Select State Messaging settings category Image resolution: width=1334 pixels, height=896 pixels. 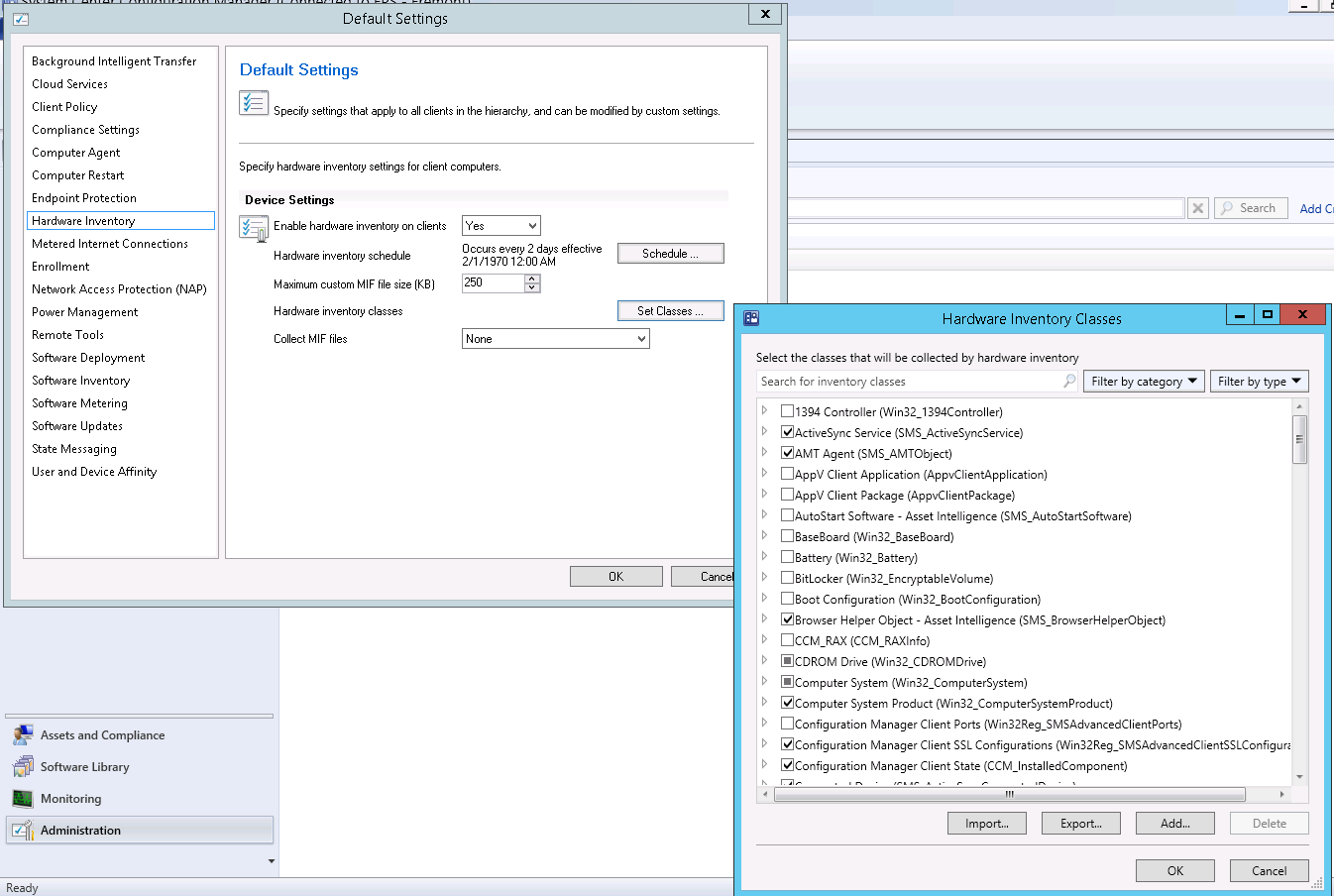click(x=74, y=449)
